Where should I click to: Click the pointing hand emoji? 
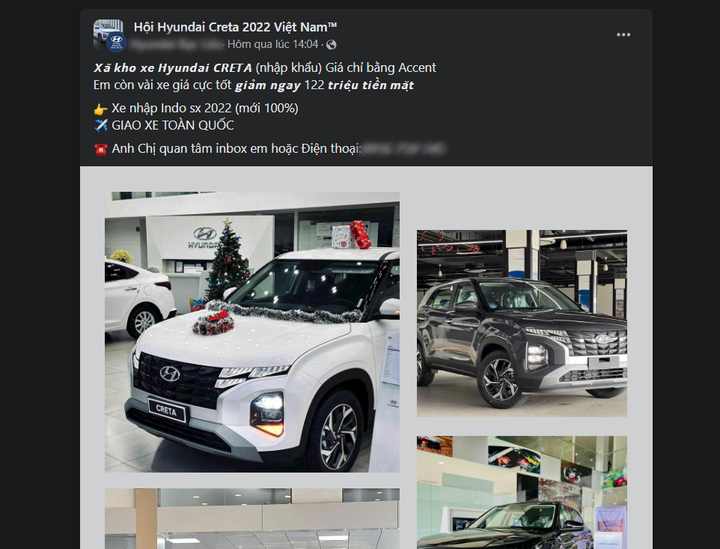point(100,109)
